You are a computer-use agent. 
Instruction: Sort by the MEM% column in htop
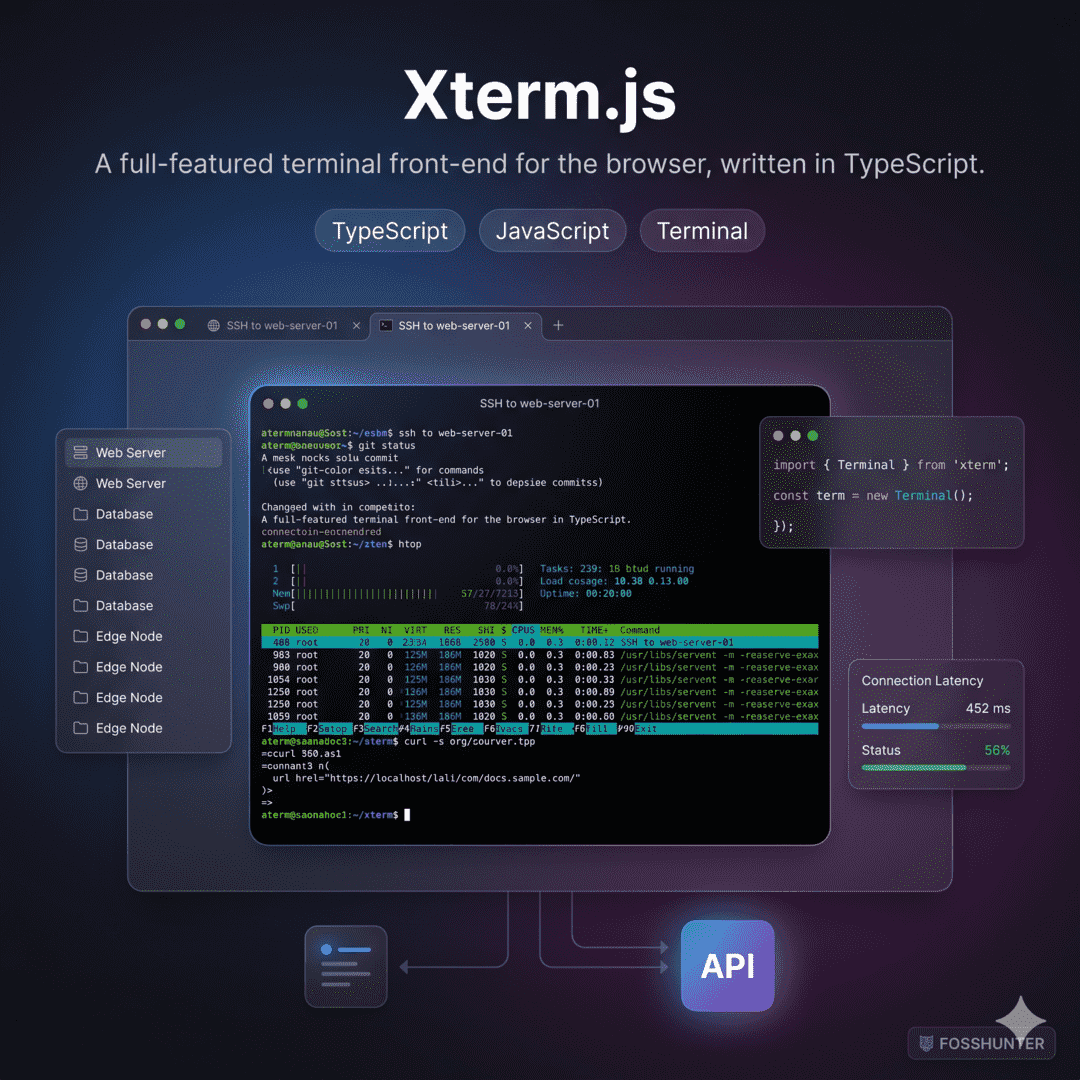[552, 630]
